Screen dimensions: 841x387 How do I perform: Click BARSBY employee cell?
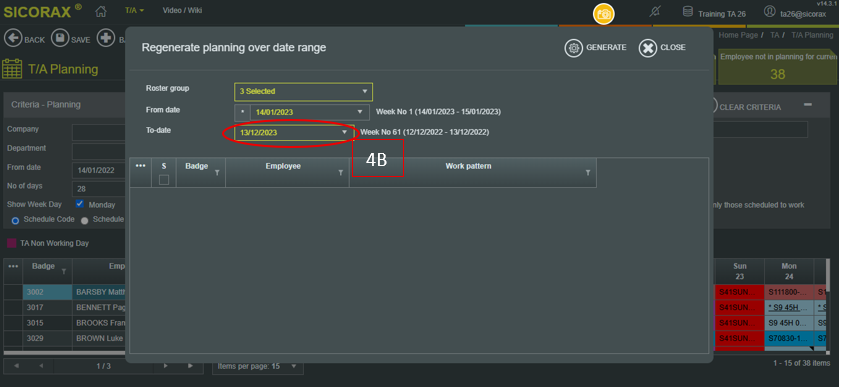100,293
